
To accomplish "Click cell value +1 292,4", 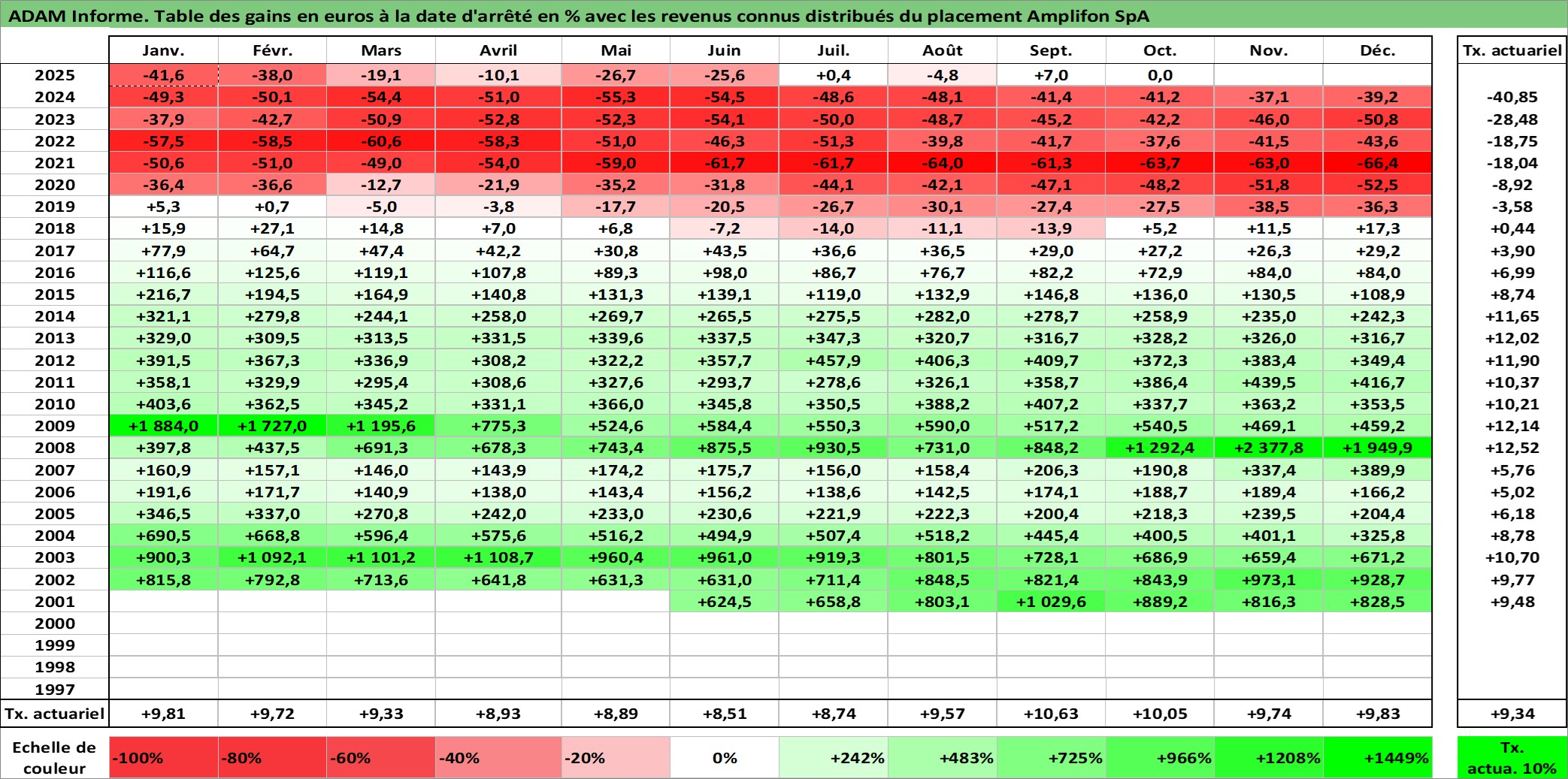I will click(x=1160, y=448).
